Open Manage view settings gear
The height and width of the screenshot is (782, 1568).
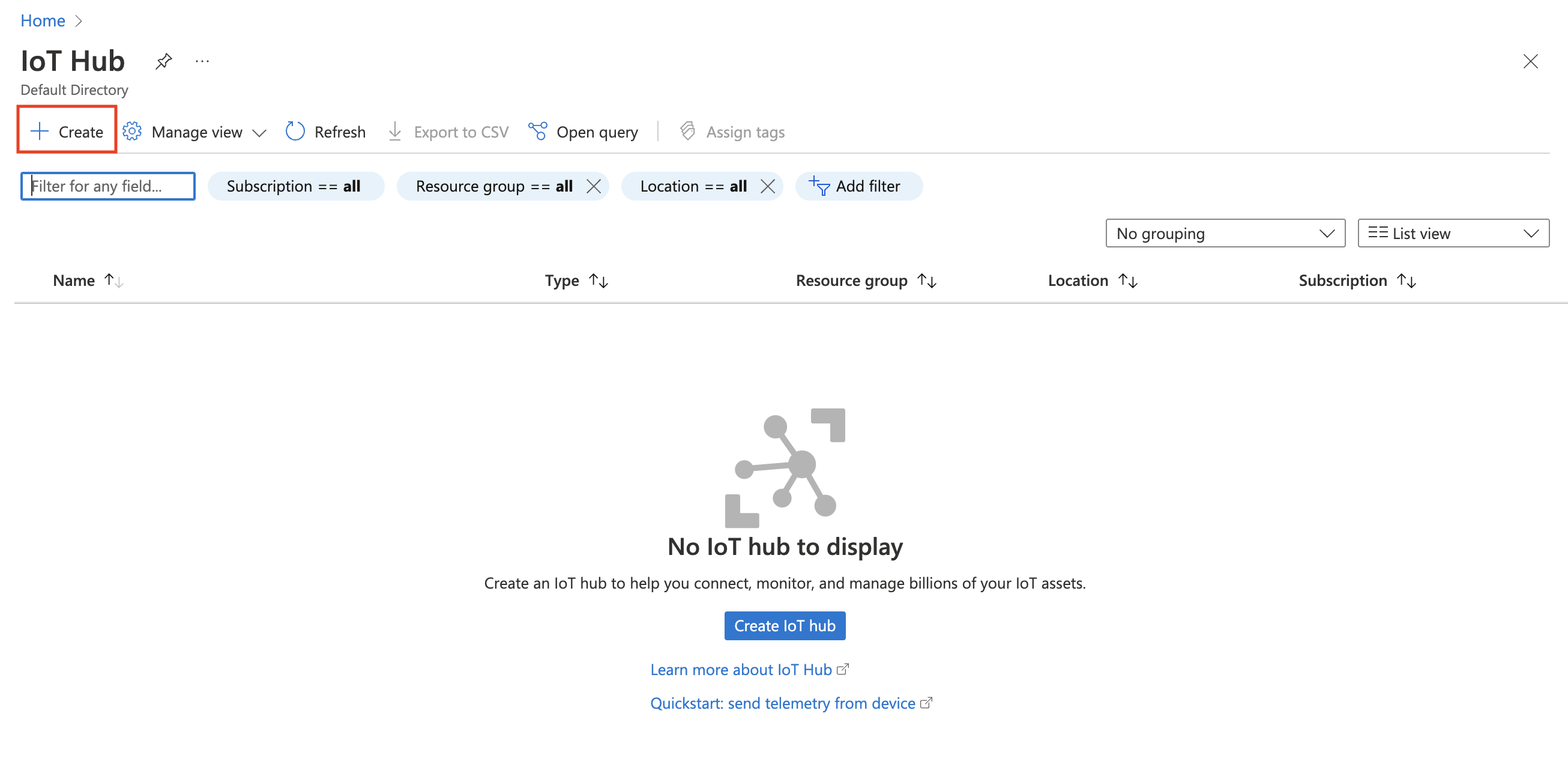[131, 131]
